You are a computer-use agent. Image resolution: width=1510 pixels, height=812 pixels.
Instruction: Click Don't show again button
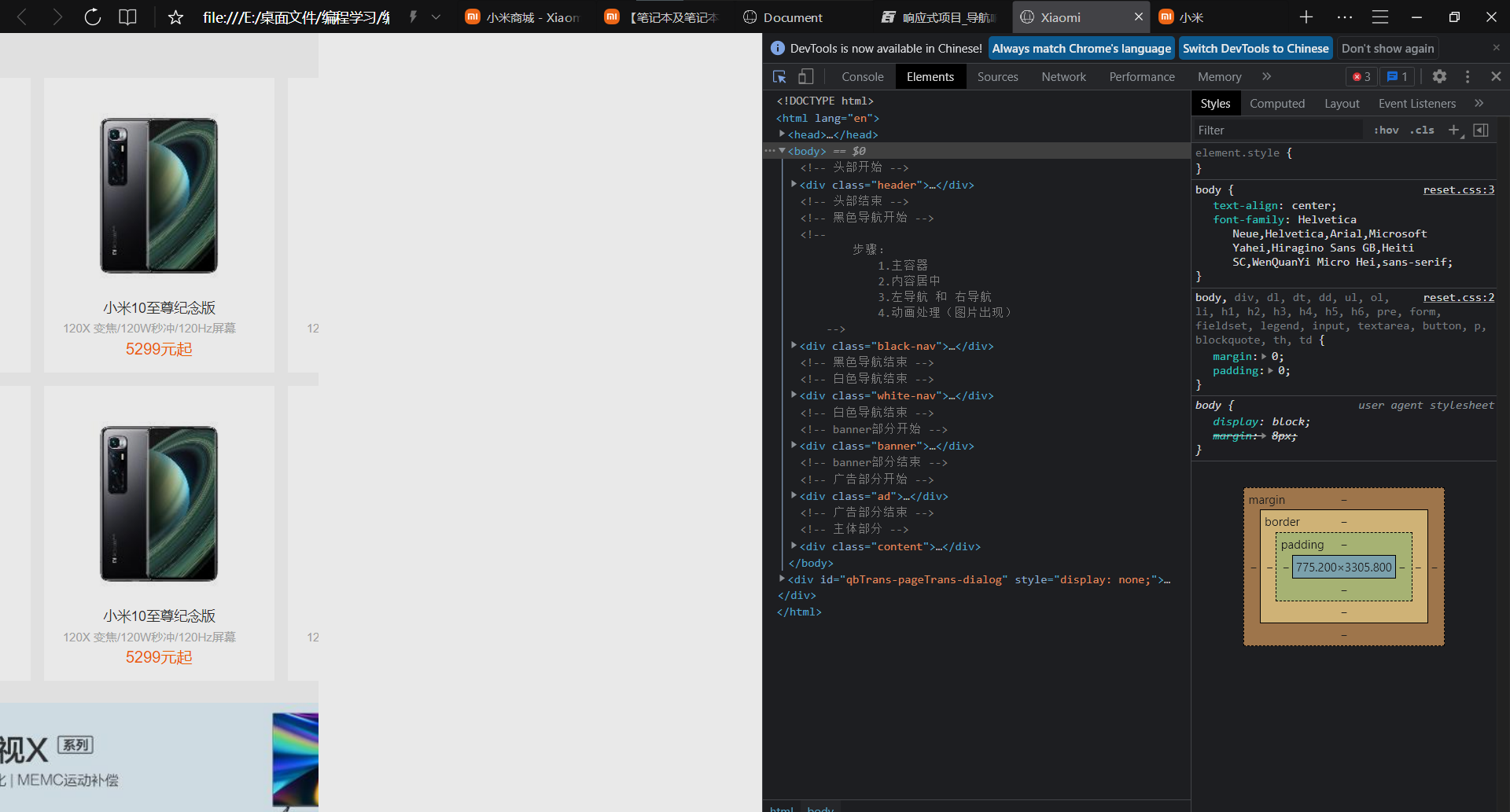[x=1387, y=48]
